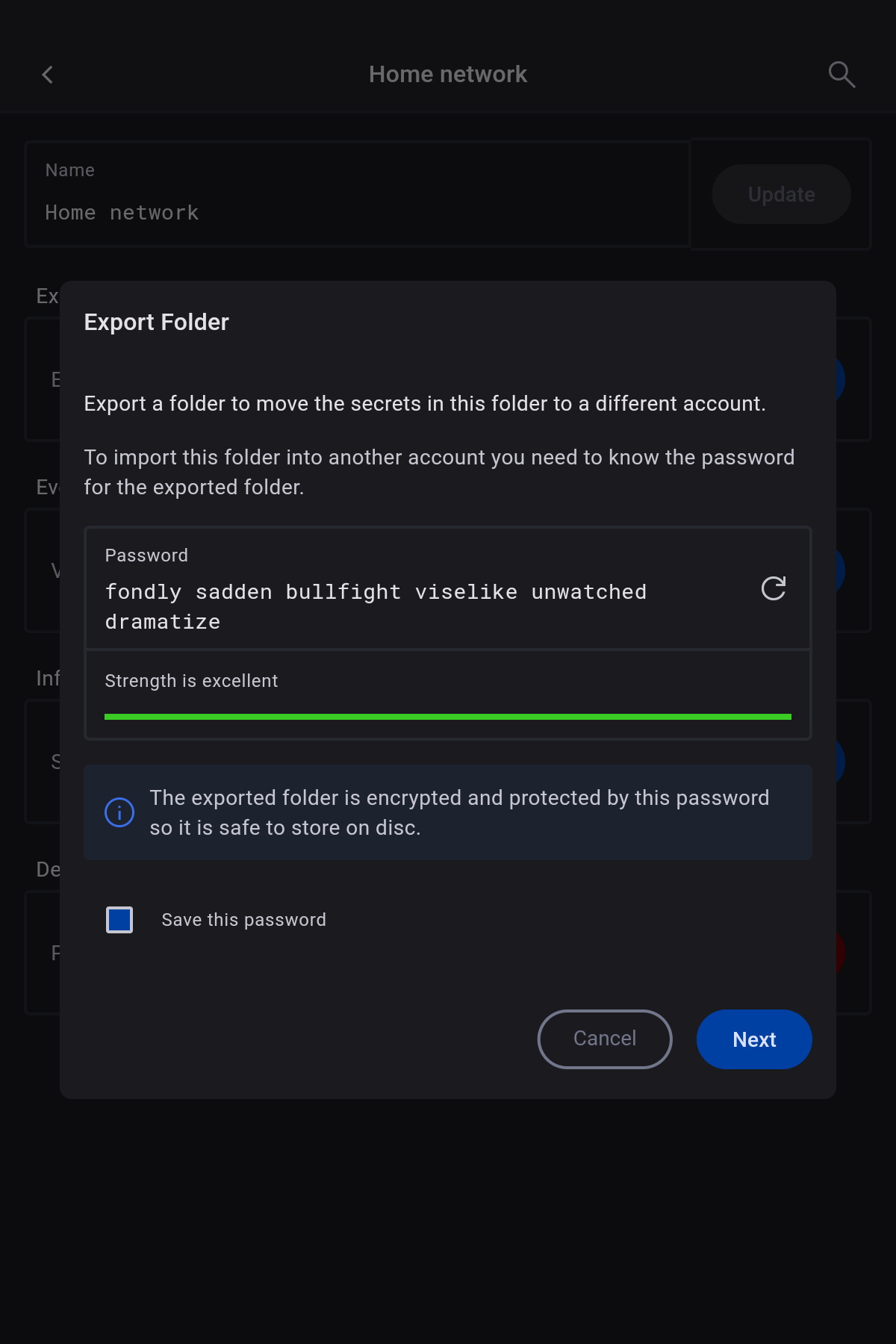The width and height of the screenshot is (896, 1344).
Task: Go back using the left arrow
Action: pyautogui.click(x=48, y=75)
